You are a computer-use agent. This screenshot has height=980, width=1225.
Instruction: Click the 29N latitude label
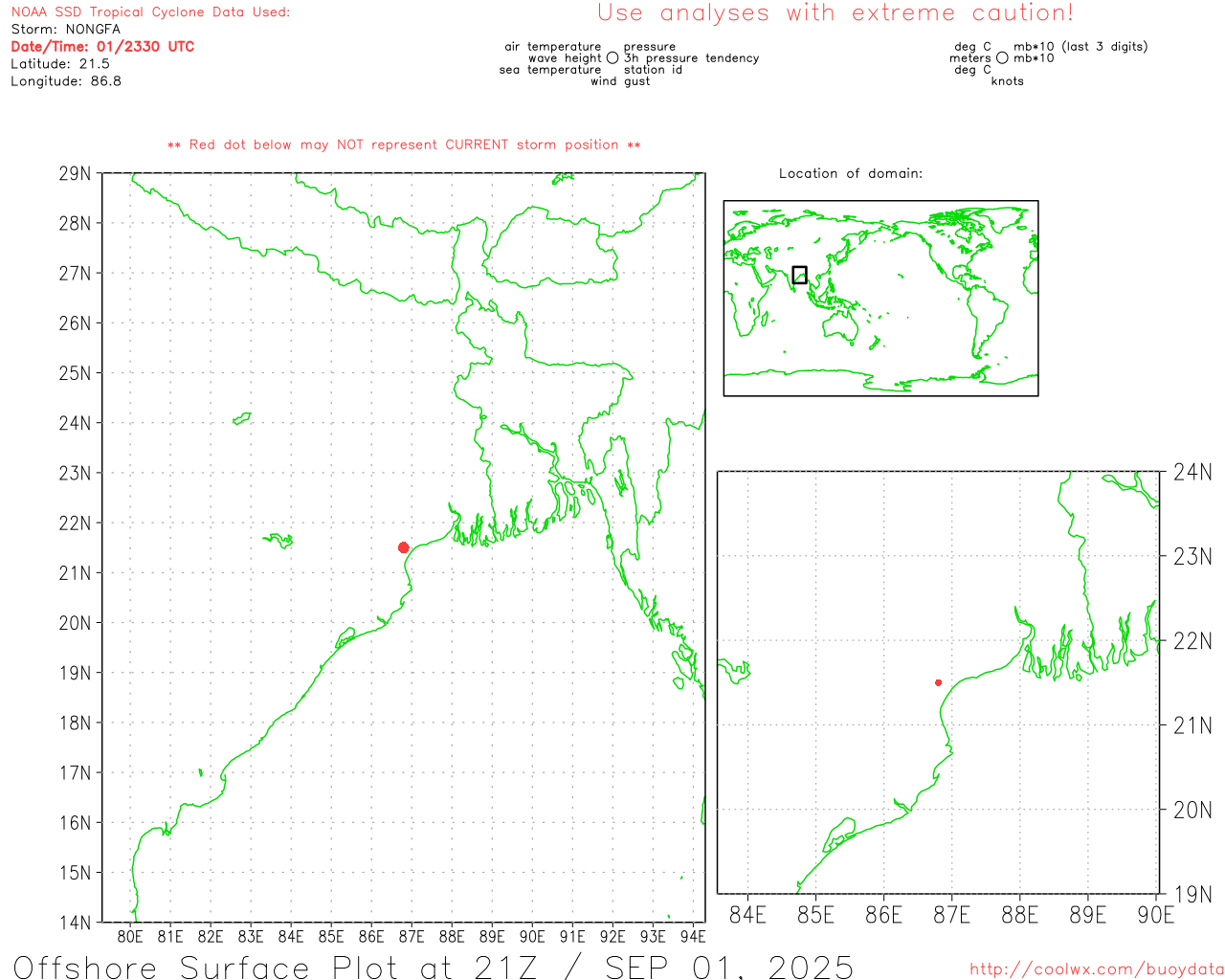click(75, 174)
